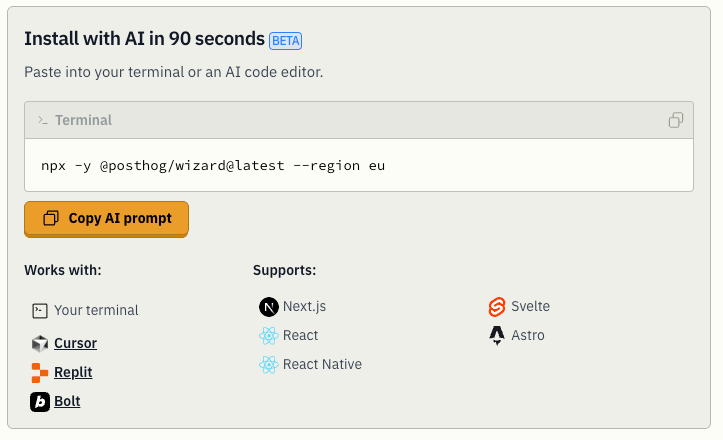Viewport: 723px width, 440px height.
Task: Open the Replit link
Action: pyautogui.click(x=73, y=372)
